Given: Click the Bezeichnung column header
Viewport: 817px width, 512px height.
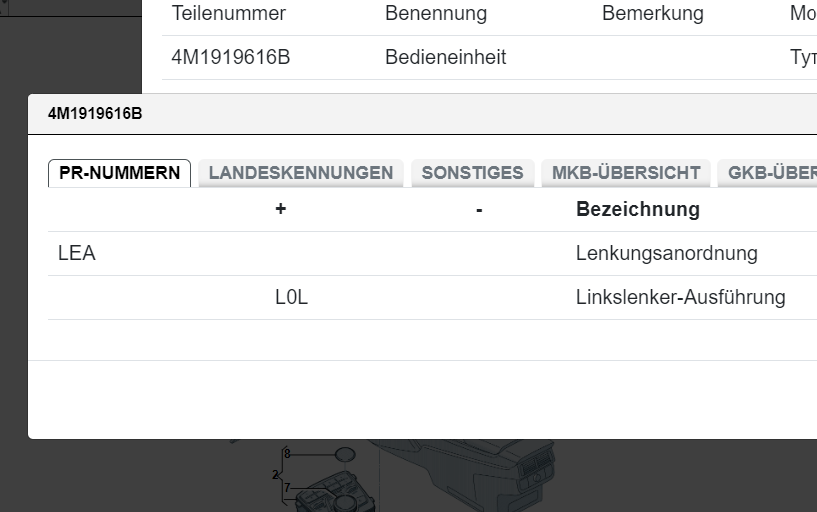Looking at the screenshot, I should coord(637,209).
